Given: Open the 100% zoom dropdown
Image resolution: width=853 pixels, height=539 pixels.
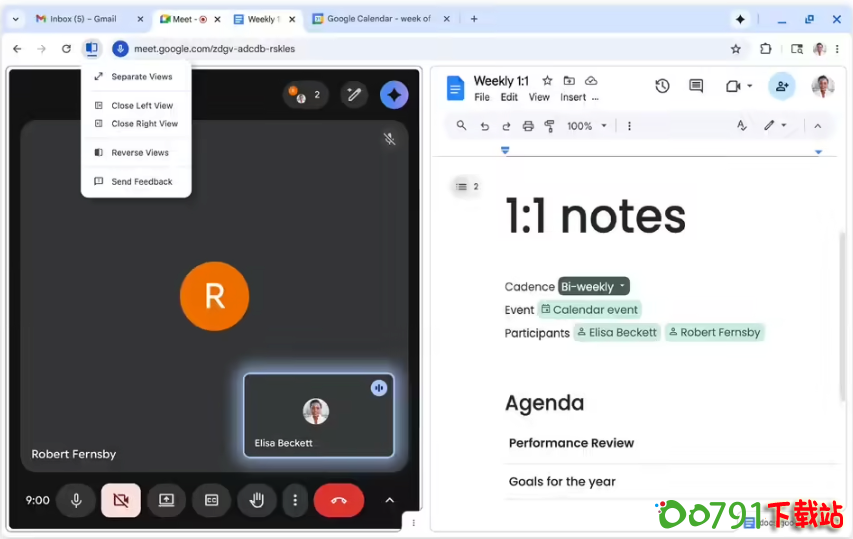Looking at the screenshot, I should 585,126.
